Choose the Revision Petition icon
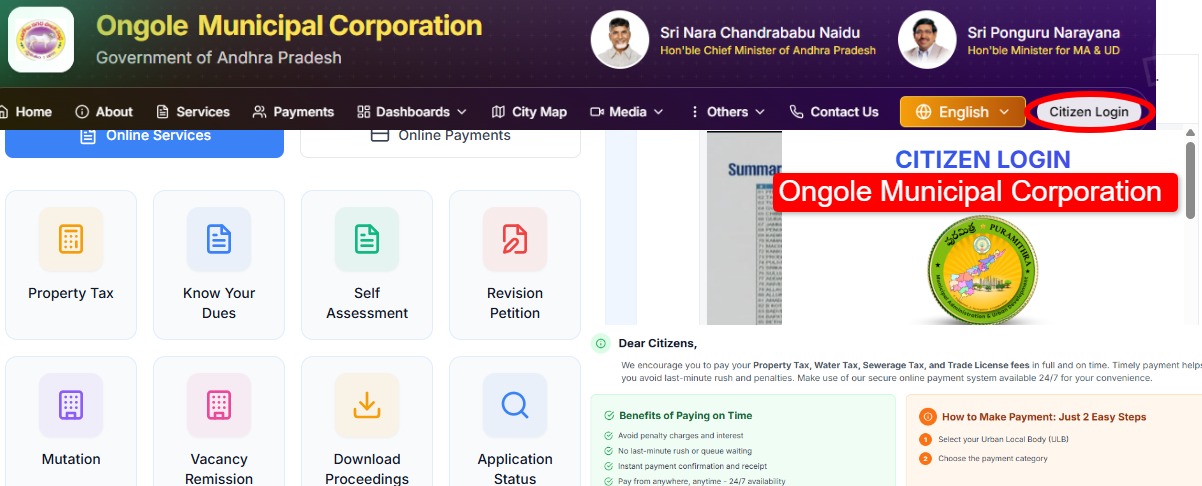This screenshot has height=486, width=1202. [515, 239]
